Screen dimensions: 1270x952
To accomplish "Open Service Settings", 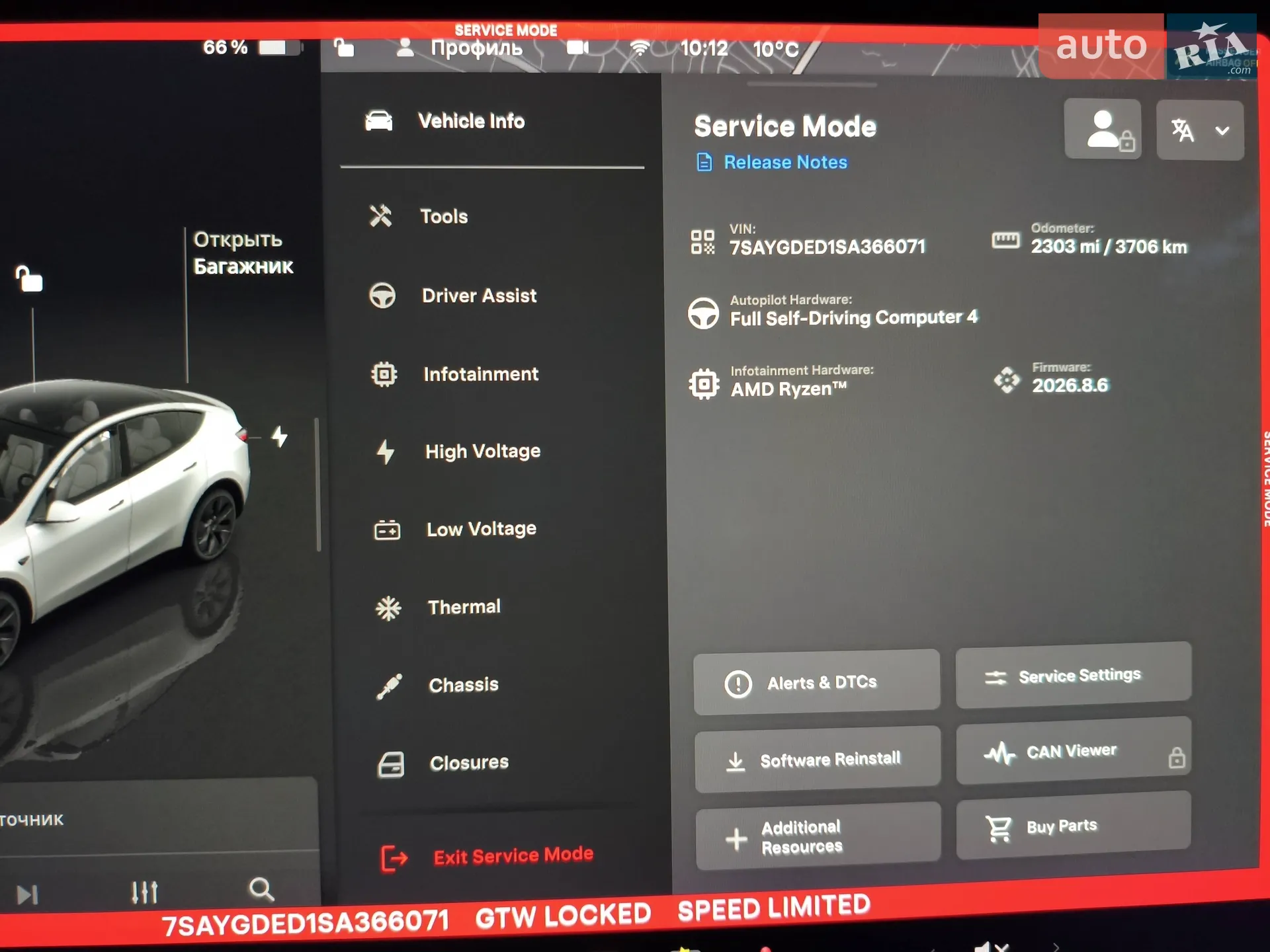I will [x=1074, y=675].
